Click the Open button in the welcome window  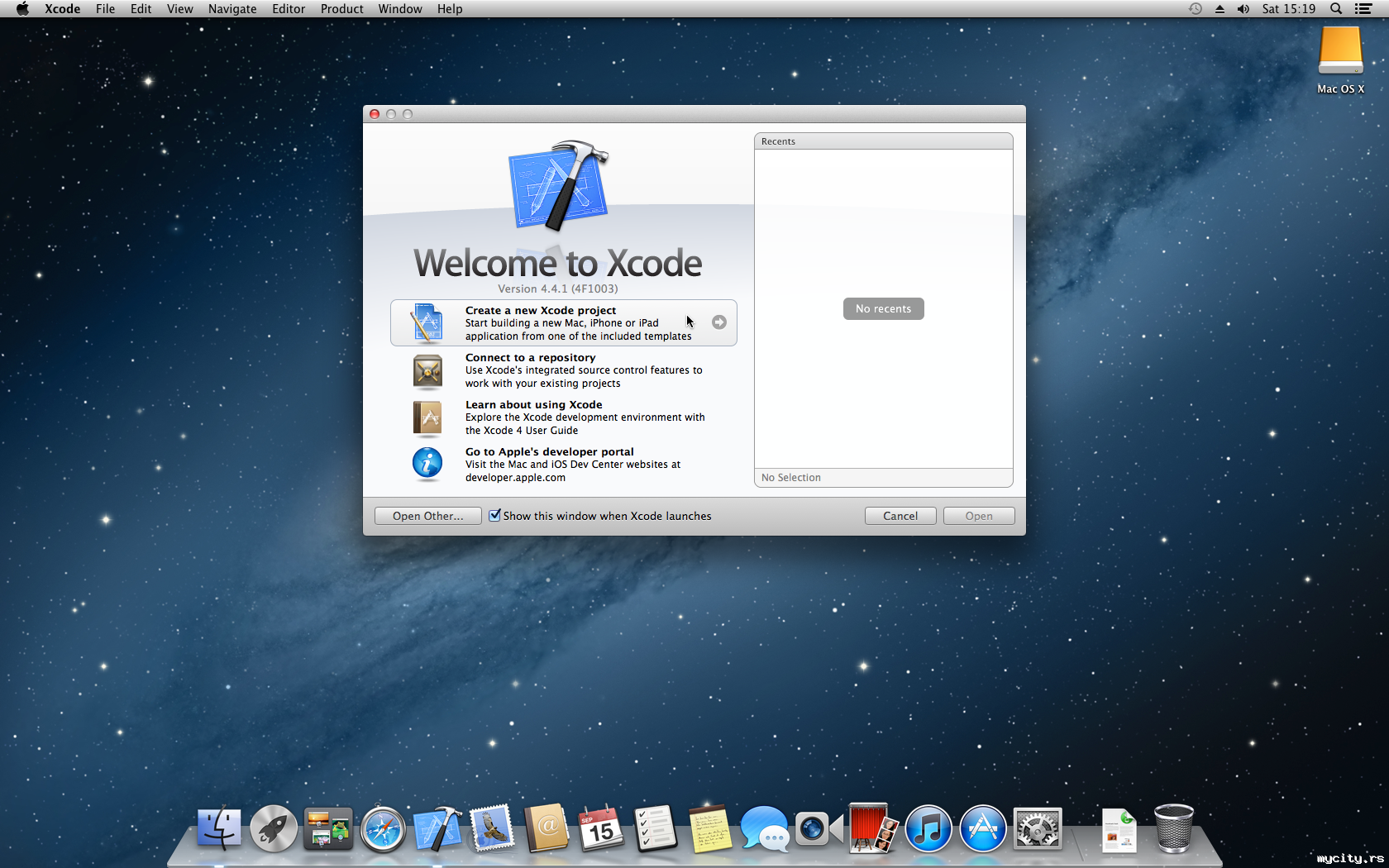(x=979, y=516)
